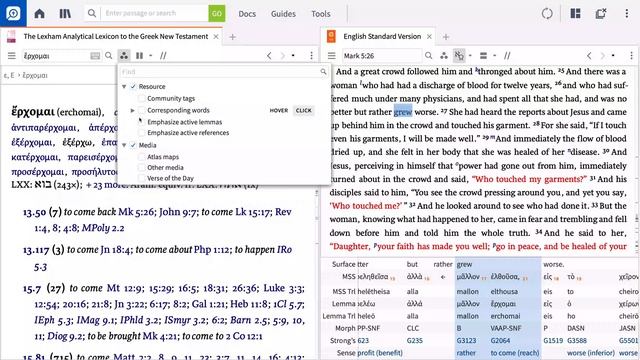The image size is (640, 360).
Task: Click the sync status icon in the top bar
Action: [547, 13]
